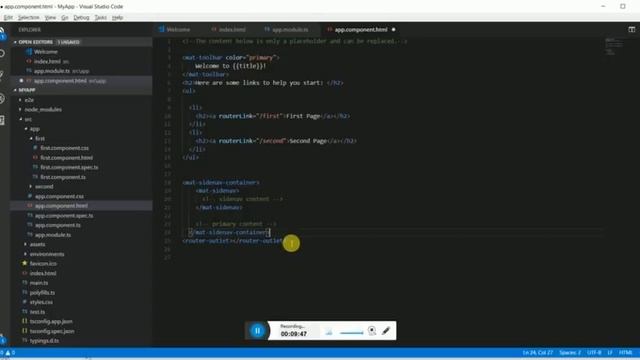640x360 pixels.
Task: Open the Selection menu
Action: (x=29, y=18)
